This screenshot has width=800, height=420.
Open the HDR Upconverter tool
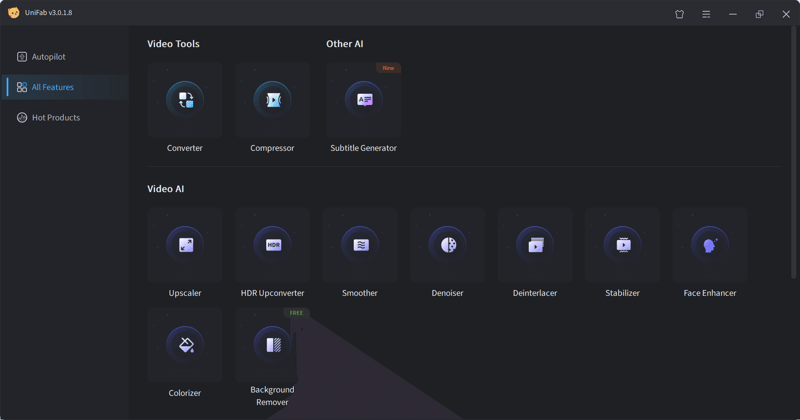(273, 245)
